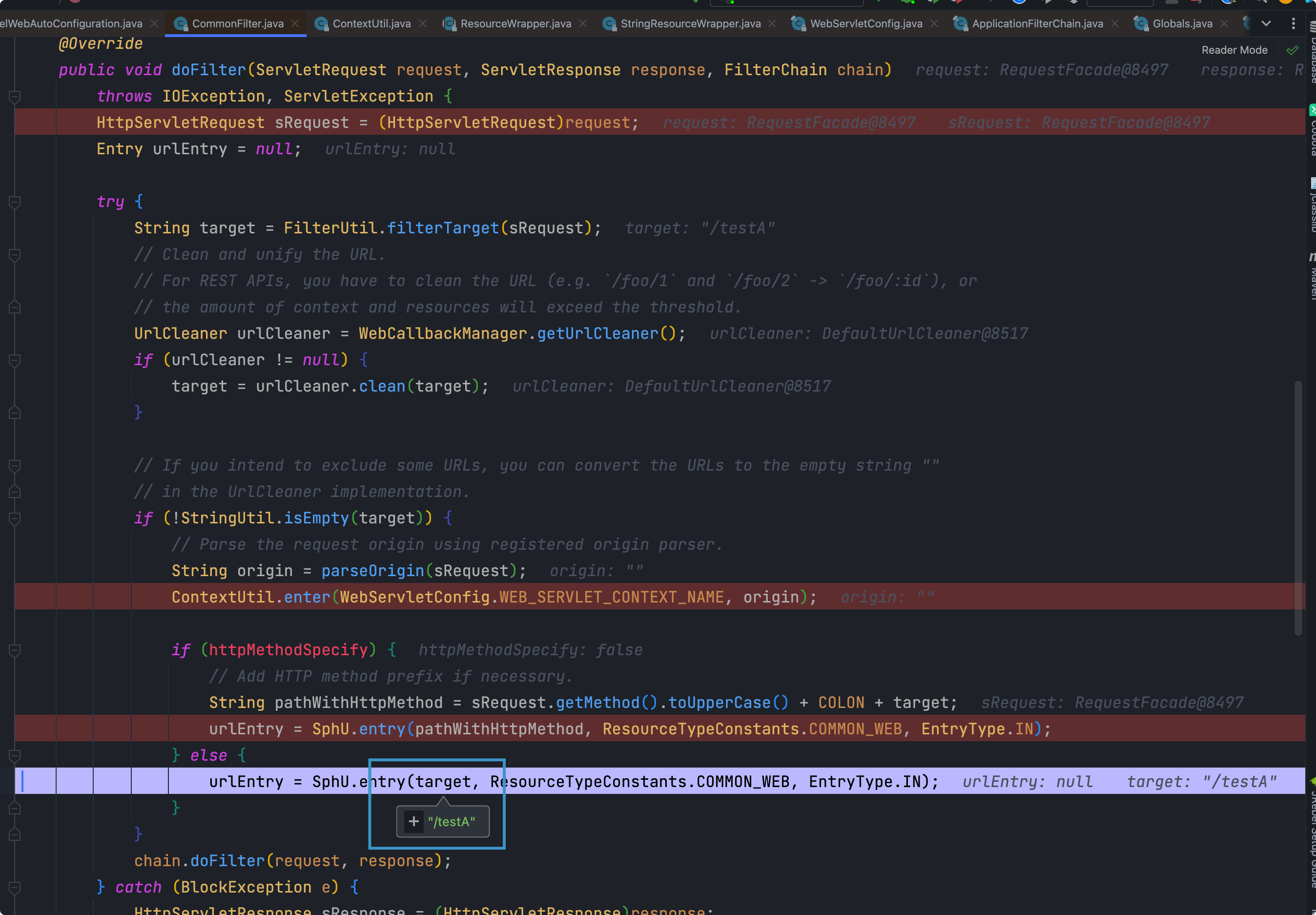
Task: Expand the "/testA" value with plus icon
Action: (x=414, y=822)
